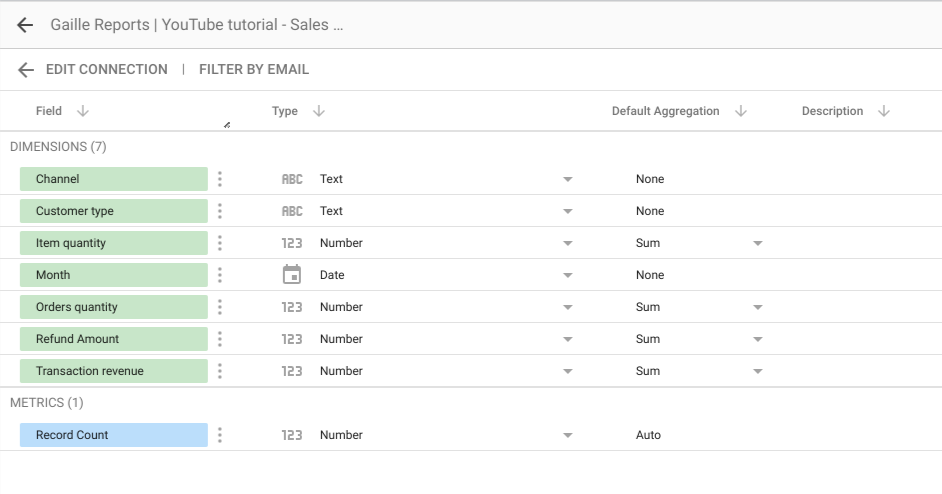Image resolution: width=942 pixels, height=494 pixels.
Task: Sort by the Default Aggregation arrow
Action: pos(740,111)
